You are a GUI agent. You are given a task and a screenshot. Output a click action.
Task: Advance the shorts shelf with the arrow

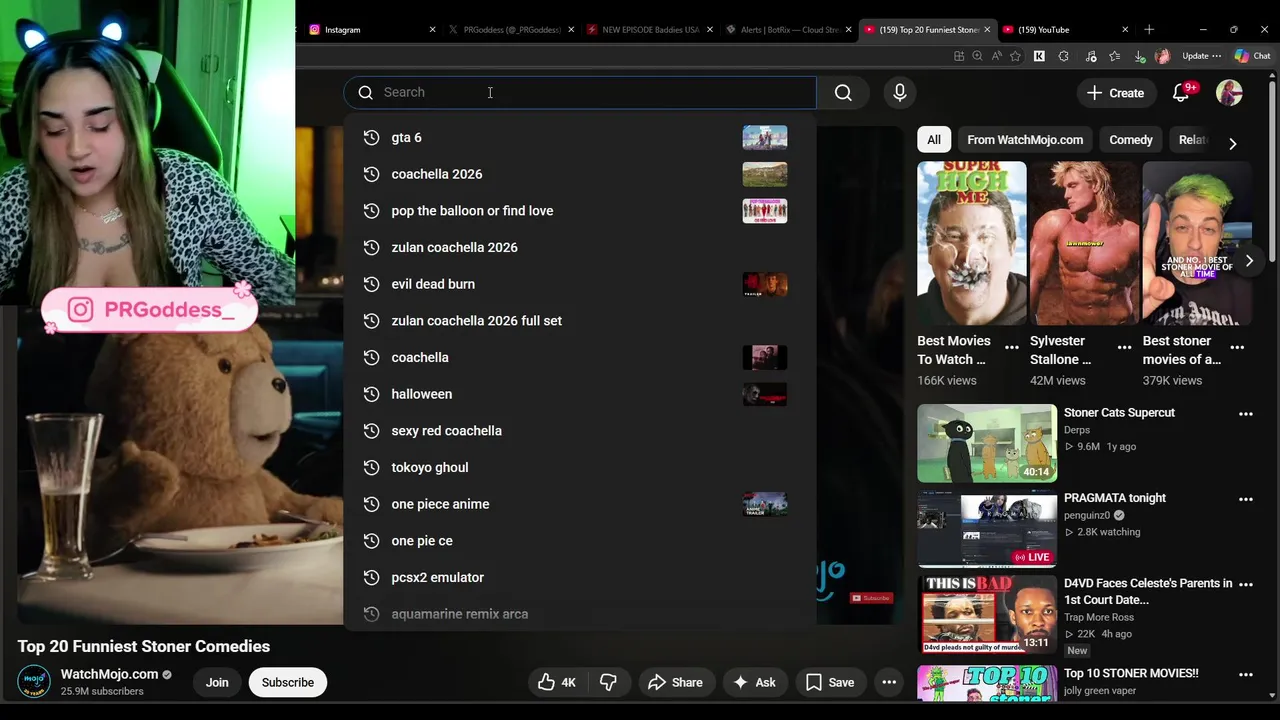[x=1249, y=261]
